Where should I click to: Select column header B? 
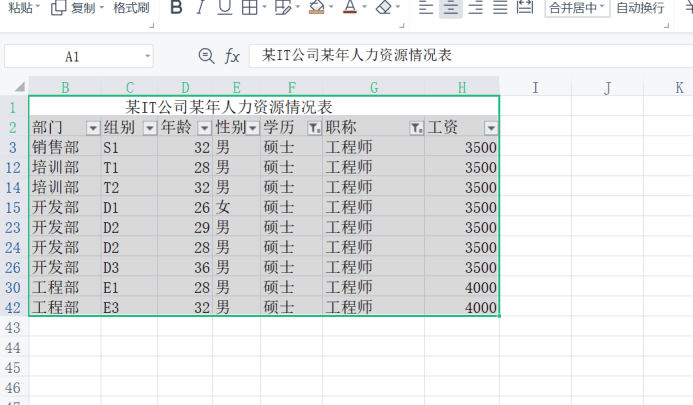click(x=65, y=88)
